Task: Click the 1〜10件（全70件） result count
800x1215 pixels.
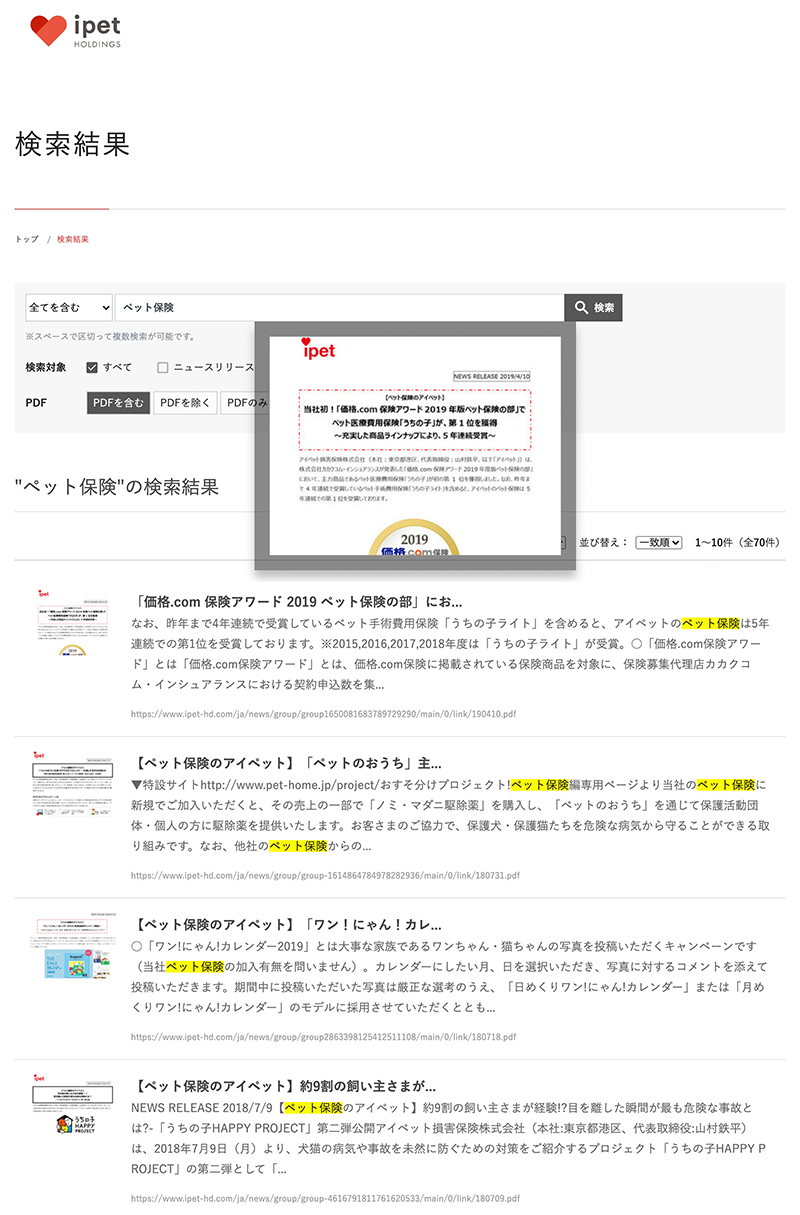Action: click(737, 542)
